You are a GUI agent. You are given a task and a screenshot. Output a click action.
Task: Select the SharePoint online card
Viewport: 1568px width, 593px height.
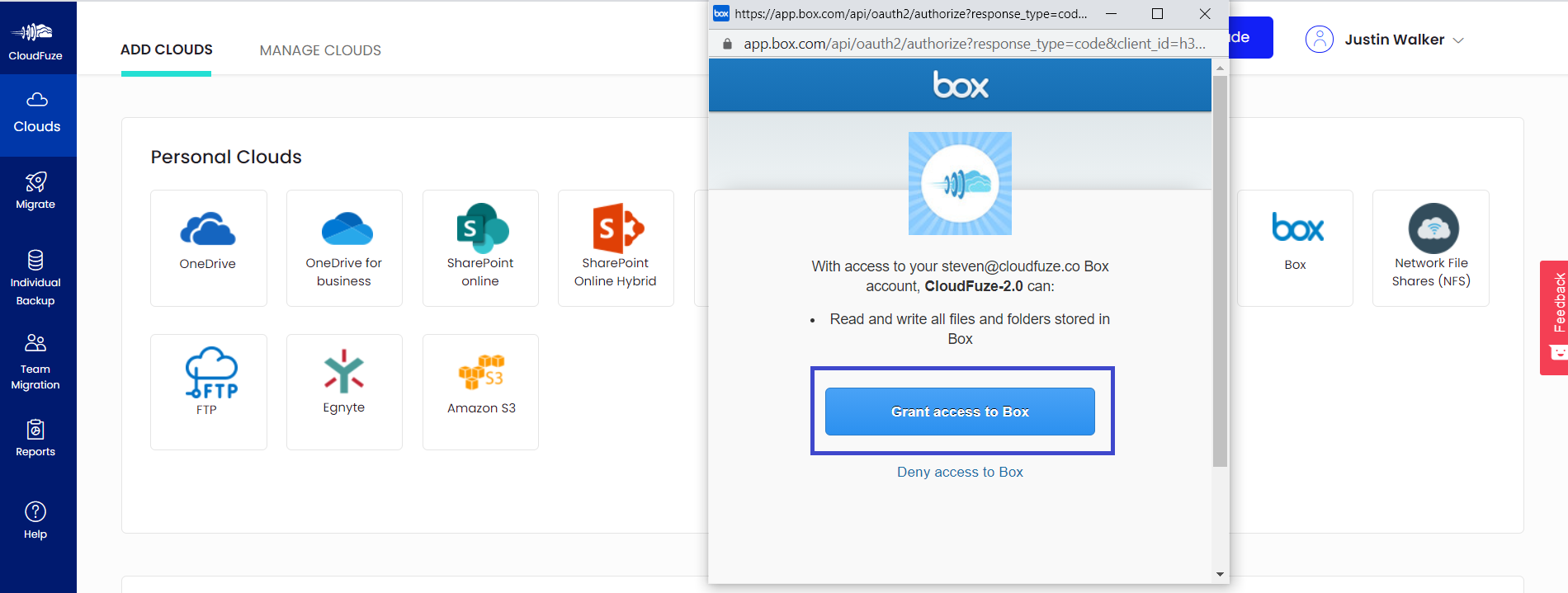(480, 248)
